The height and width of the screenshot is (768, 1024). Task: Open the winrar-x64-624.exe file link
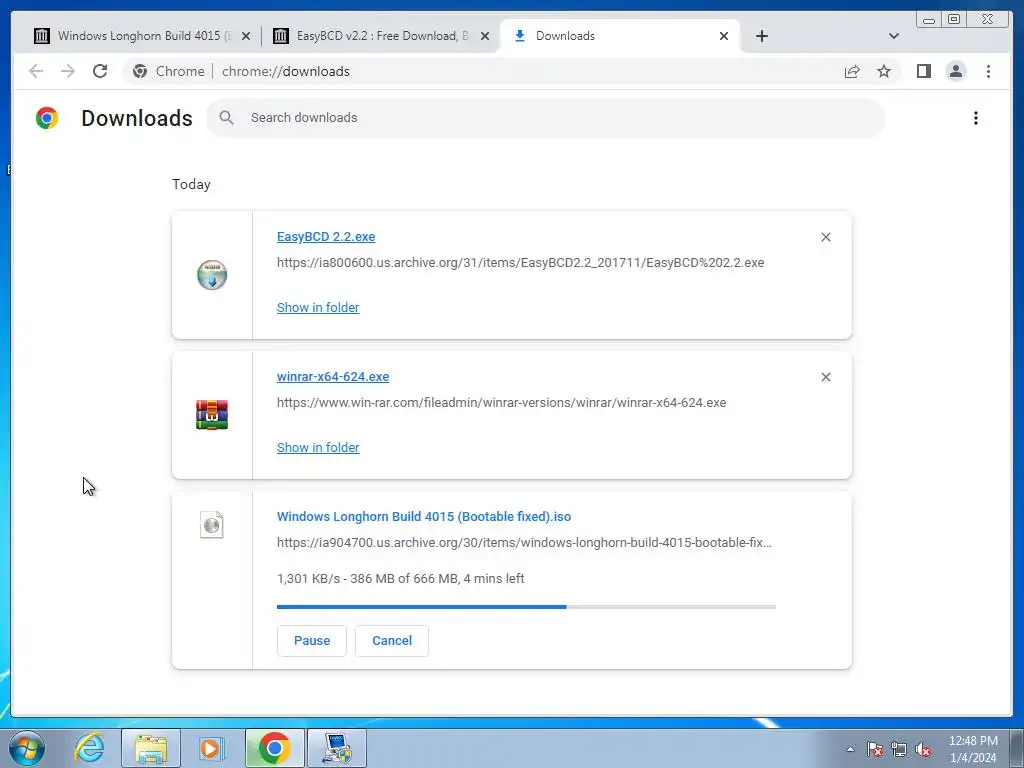(x=333, y=376)
